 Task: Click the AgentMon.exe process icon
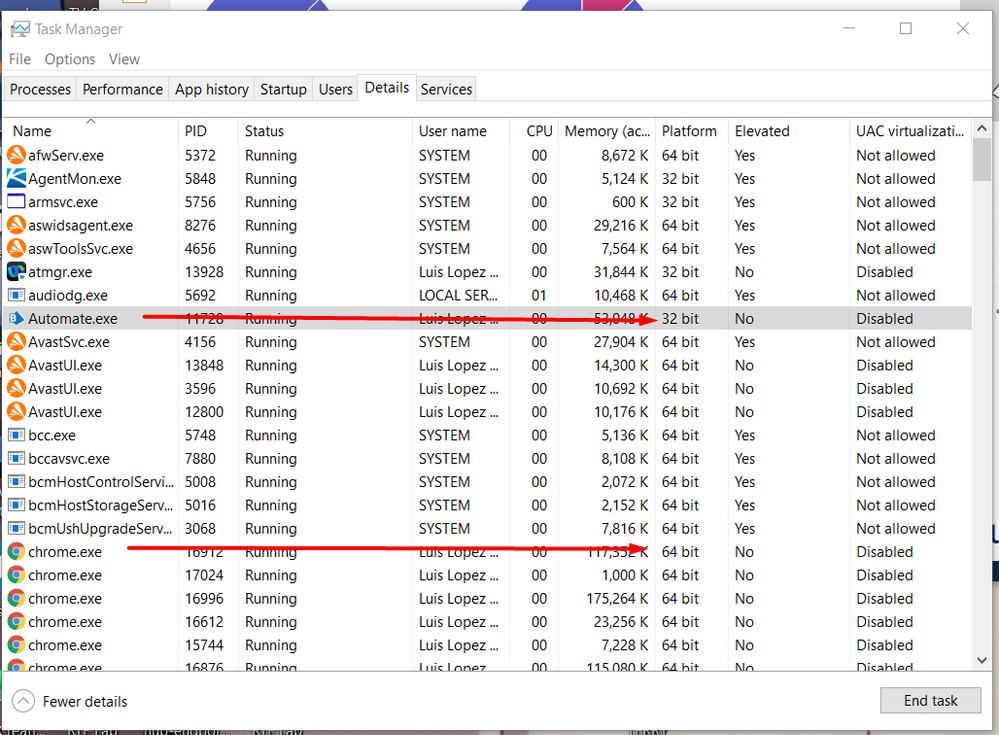(16, 178)
